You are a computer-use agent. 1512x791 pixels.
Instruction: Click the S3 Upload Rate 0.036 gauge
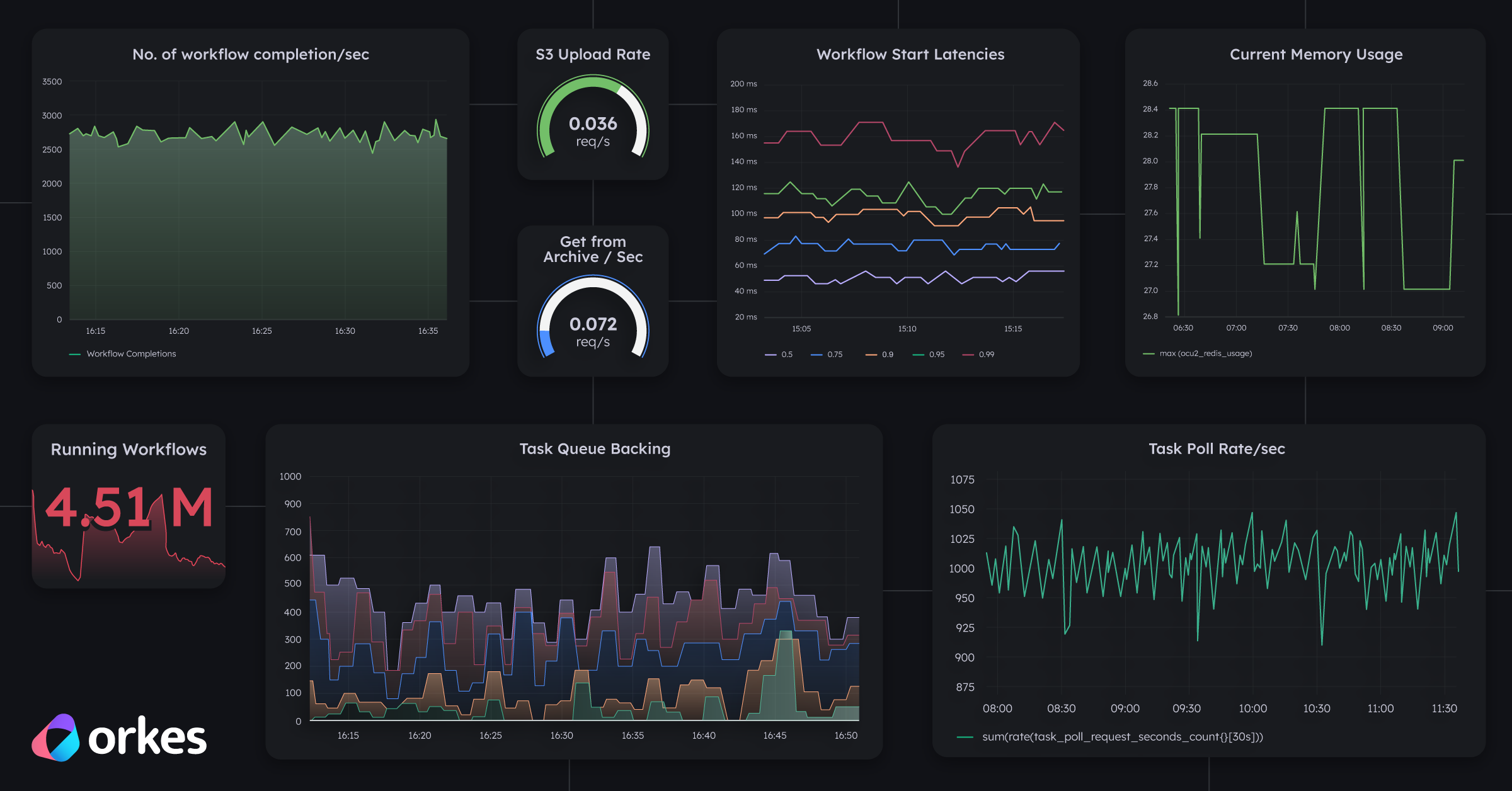pos(593,124)
